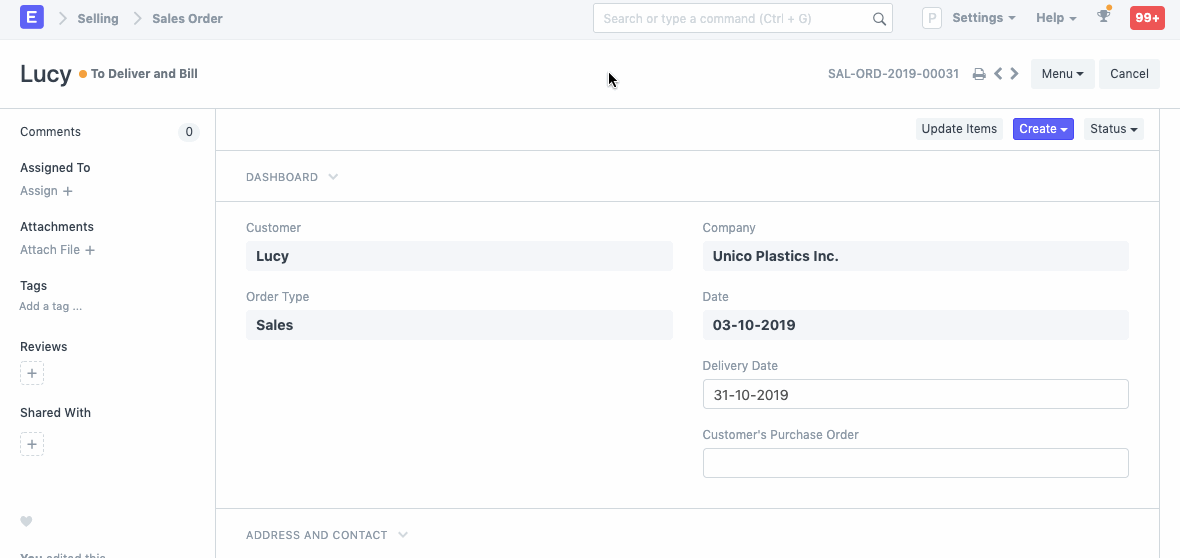
Task: Go to previous document arrow
Action: [998, 74]
